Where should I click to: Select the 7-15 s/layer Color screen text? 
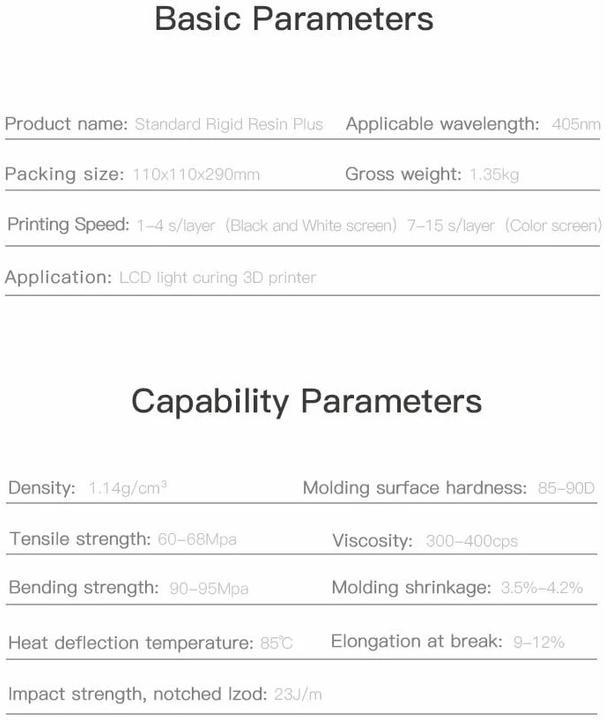pos(504,225)
